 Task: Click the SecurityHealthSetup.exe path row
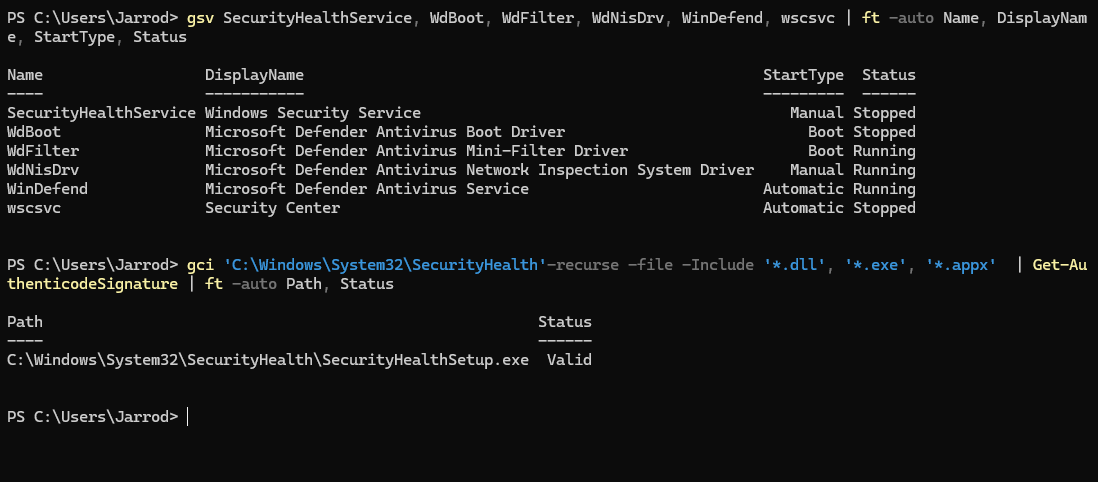point(267,359)
